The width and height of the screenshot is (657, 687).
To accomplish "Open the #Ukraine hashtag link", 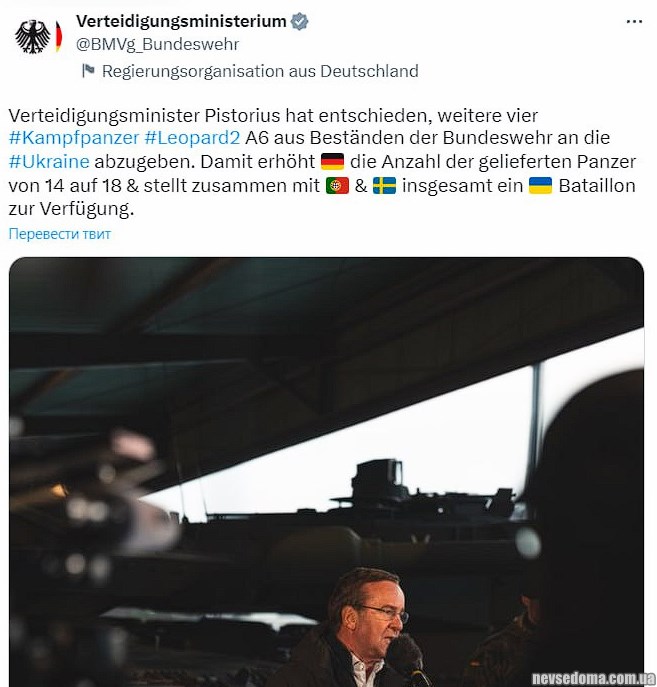I will point(49,162).
